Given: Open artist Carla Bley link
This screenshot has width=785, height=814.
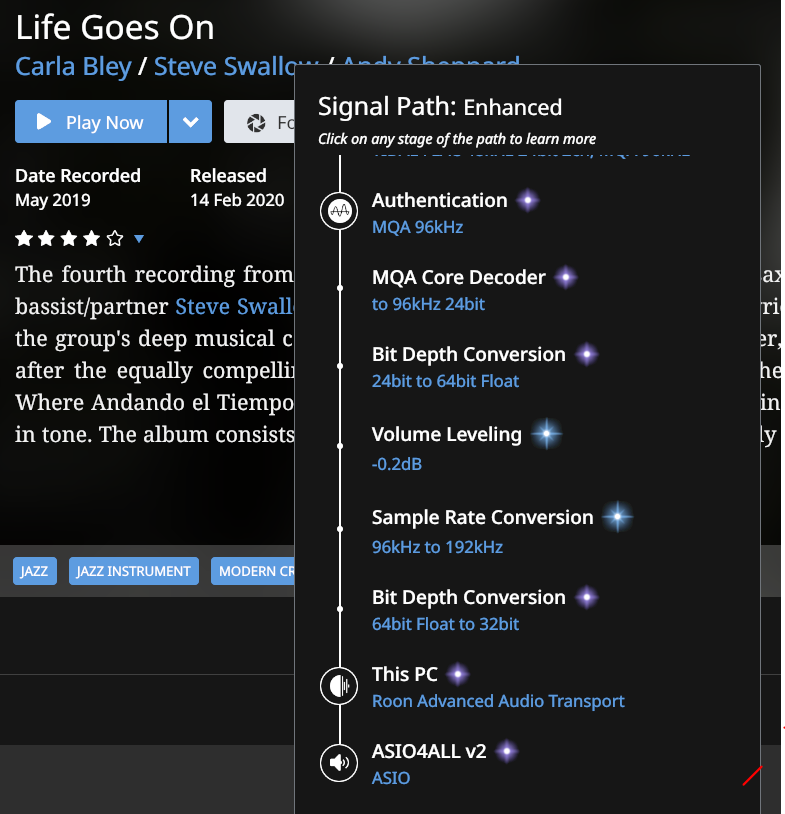Looking at the screenshot, I should pos(73,66).
